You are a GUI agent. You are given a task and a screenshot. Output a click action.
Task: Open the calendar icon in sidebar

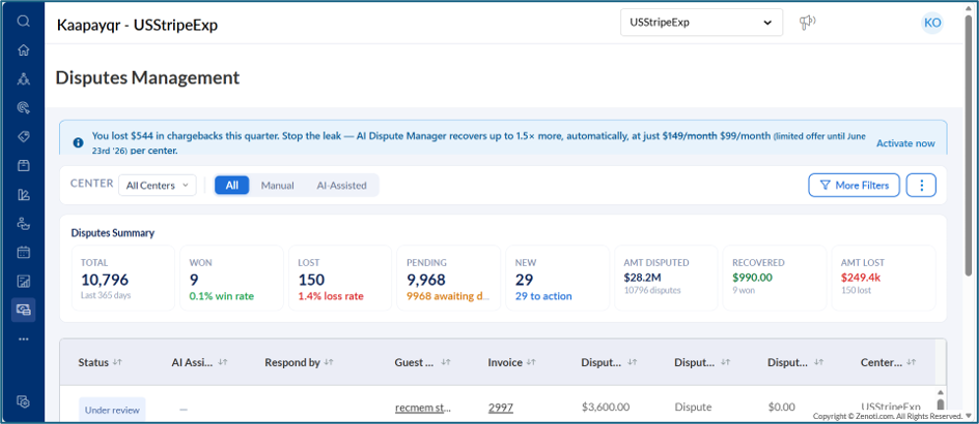pyautogui.click(x=23, y=252)
